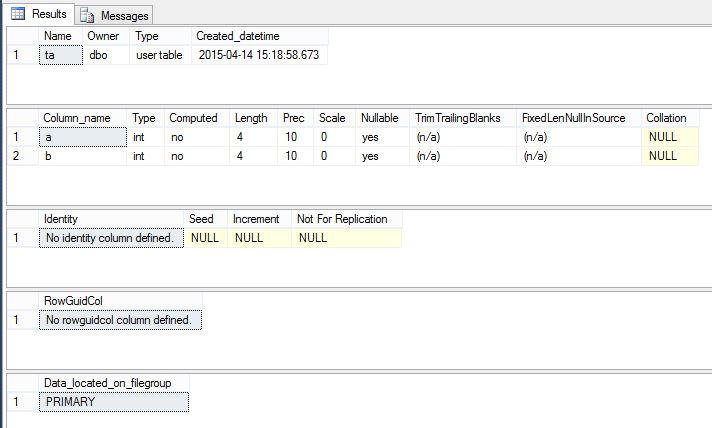The width and height of the screenshot is (712, 428).
Task: Select the 'user table' cell
Action: (x=160, y=55)
